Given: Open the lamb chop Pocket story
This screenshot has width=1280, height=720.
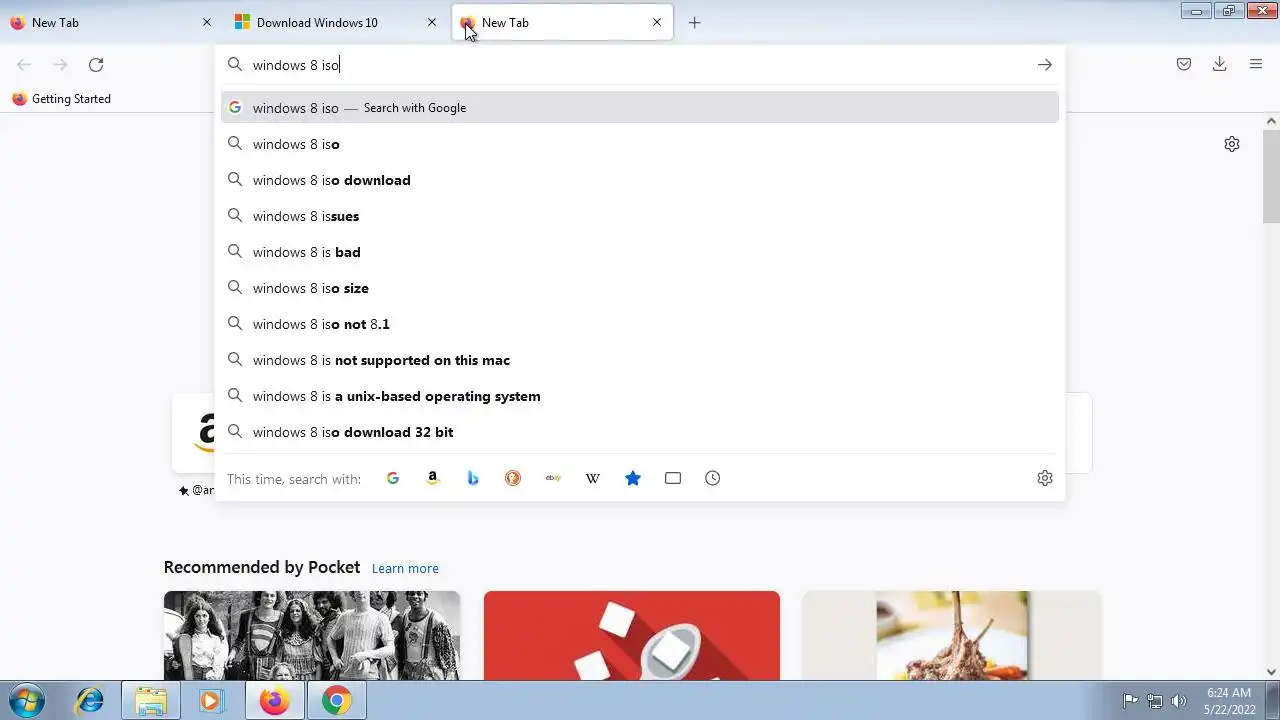Looking at the screenshot, I should [951, 635].
